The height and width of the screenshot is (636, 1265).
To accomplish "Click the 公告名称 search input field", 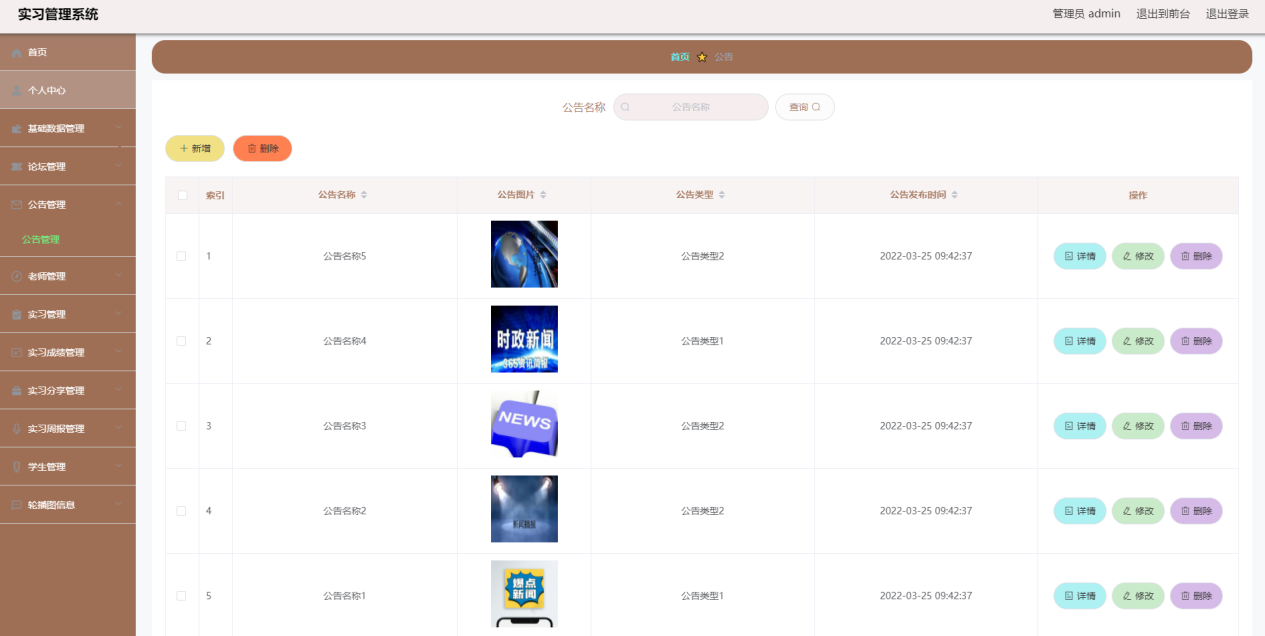I will tap(690, 106).
